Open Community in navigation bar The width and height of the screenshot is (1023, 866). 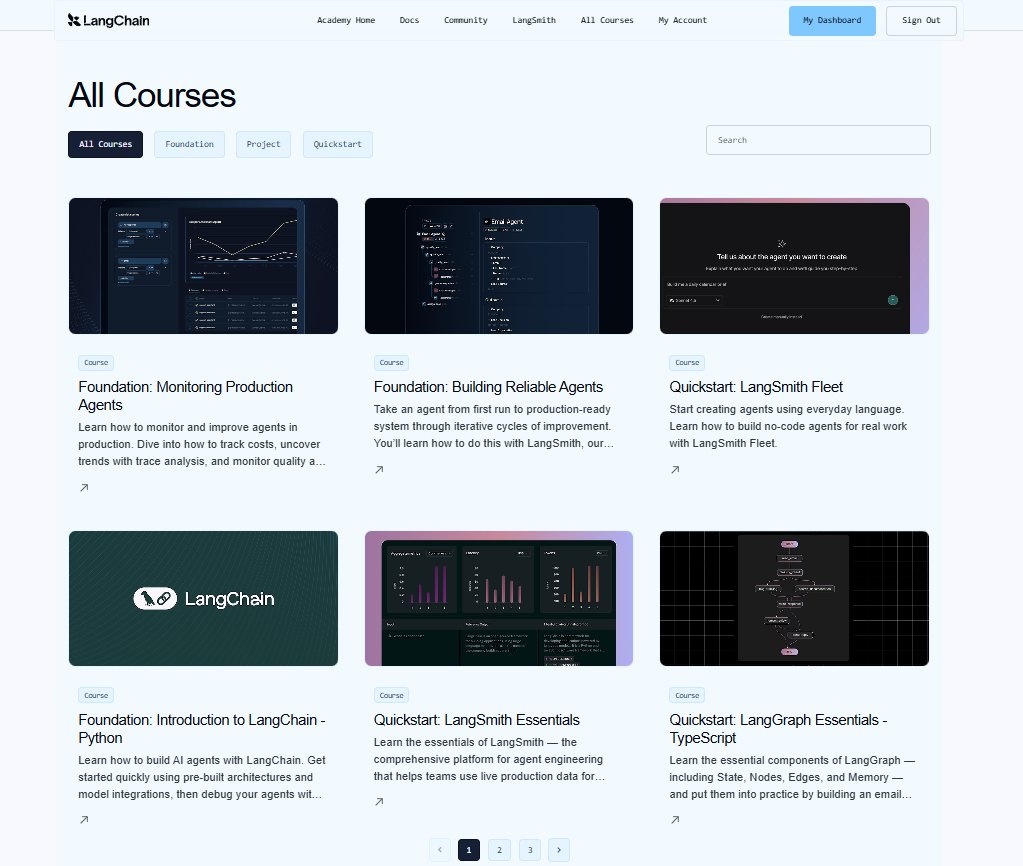tap(466, 20)
